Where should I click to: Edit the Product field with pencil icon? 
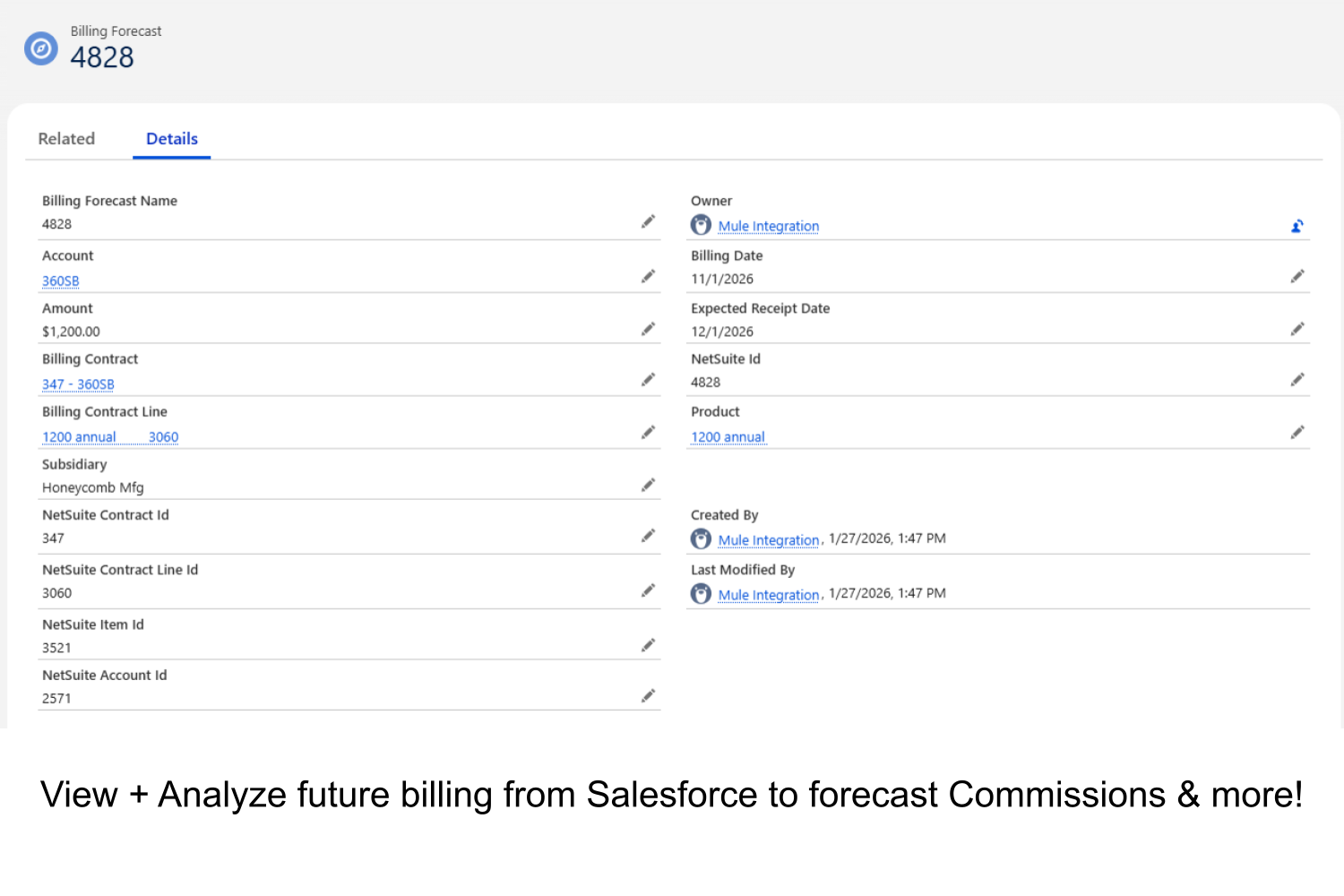point(1297,432)
